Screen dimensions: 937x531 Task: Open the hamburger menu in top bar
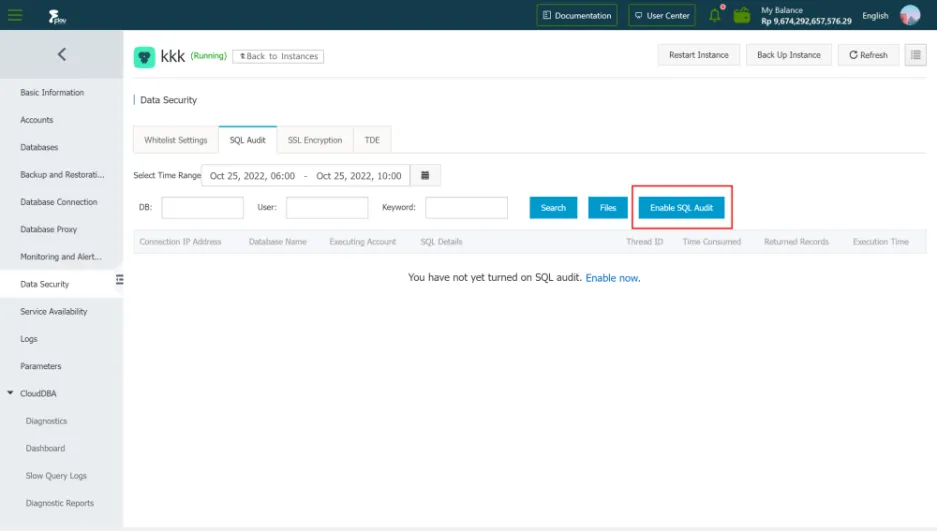coord(15,15)
